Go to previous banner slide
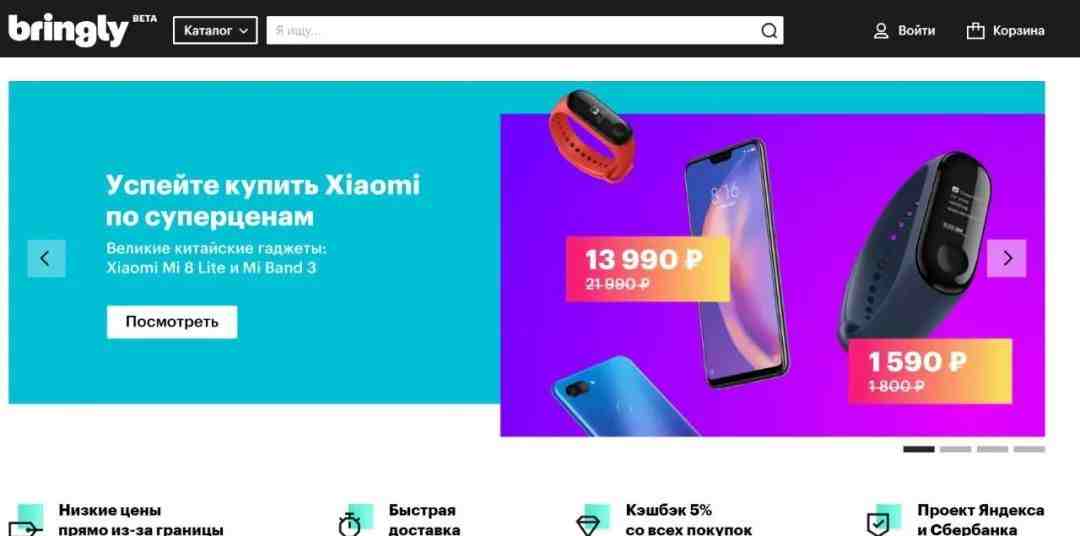Viewport: 1080px width, 536px height. (x=46, y=258)
